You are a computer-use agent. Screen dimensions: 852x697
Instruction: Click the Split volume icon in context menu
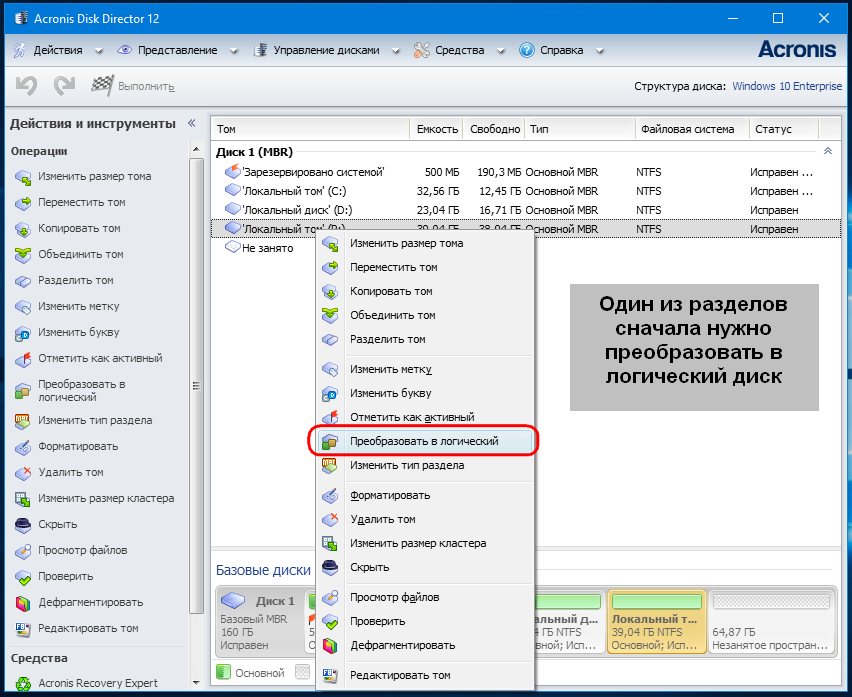(330, 340)
